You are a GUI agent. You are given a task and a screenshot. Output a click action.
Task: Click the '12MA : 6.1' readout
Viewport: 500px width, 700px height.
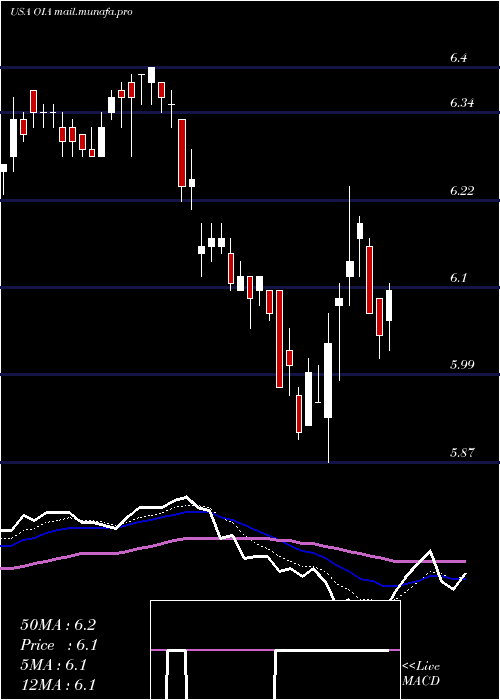(x=58, y=685)
